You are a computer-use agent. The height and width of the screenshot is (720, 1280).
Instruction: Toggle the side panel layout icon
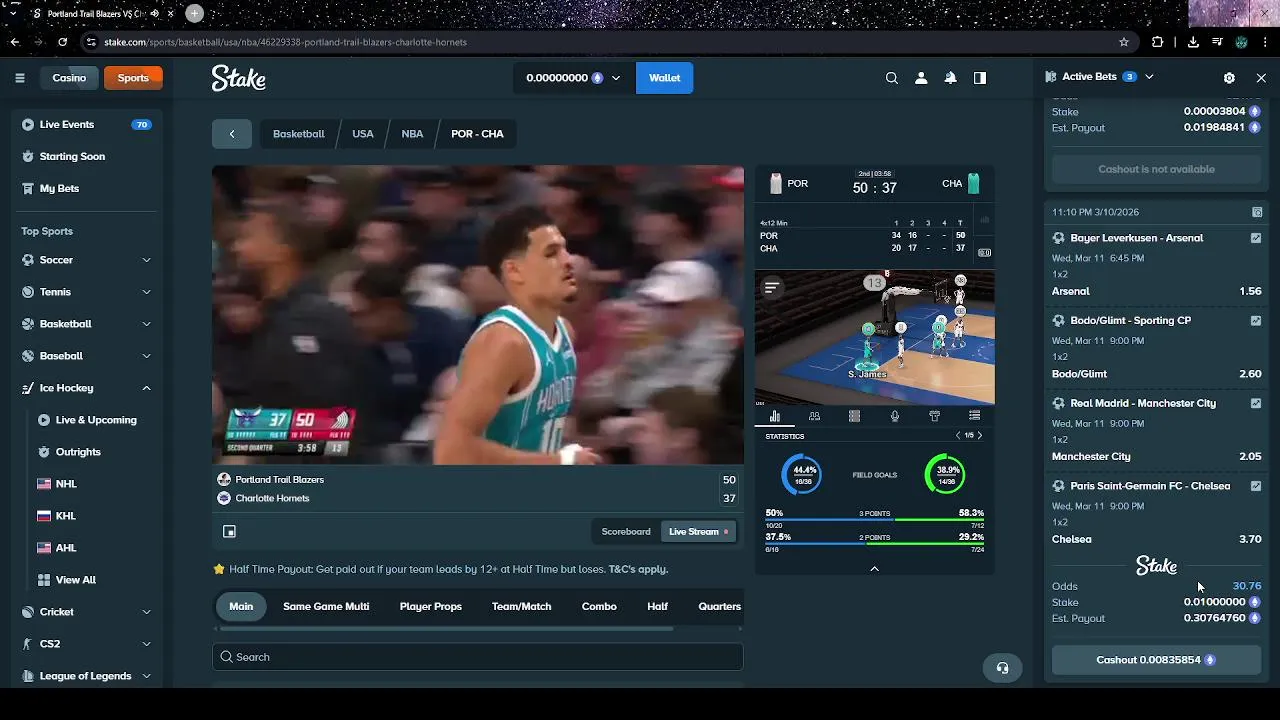(980, 78)
